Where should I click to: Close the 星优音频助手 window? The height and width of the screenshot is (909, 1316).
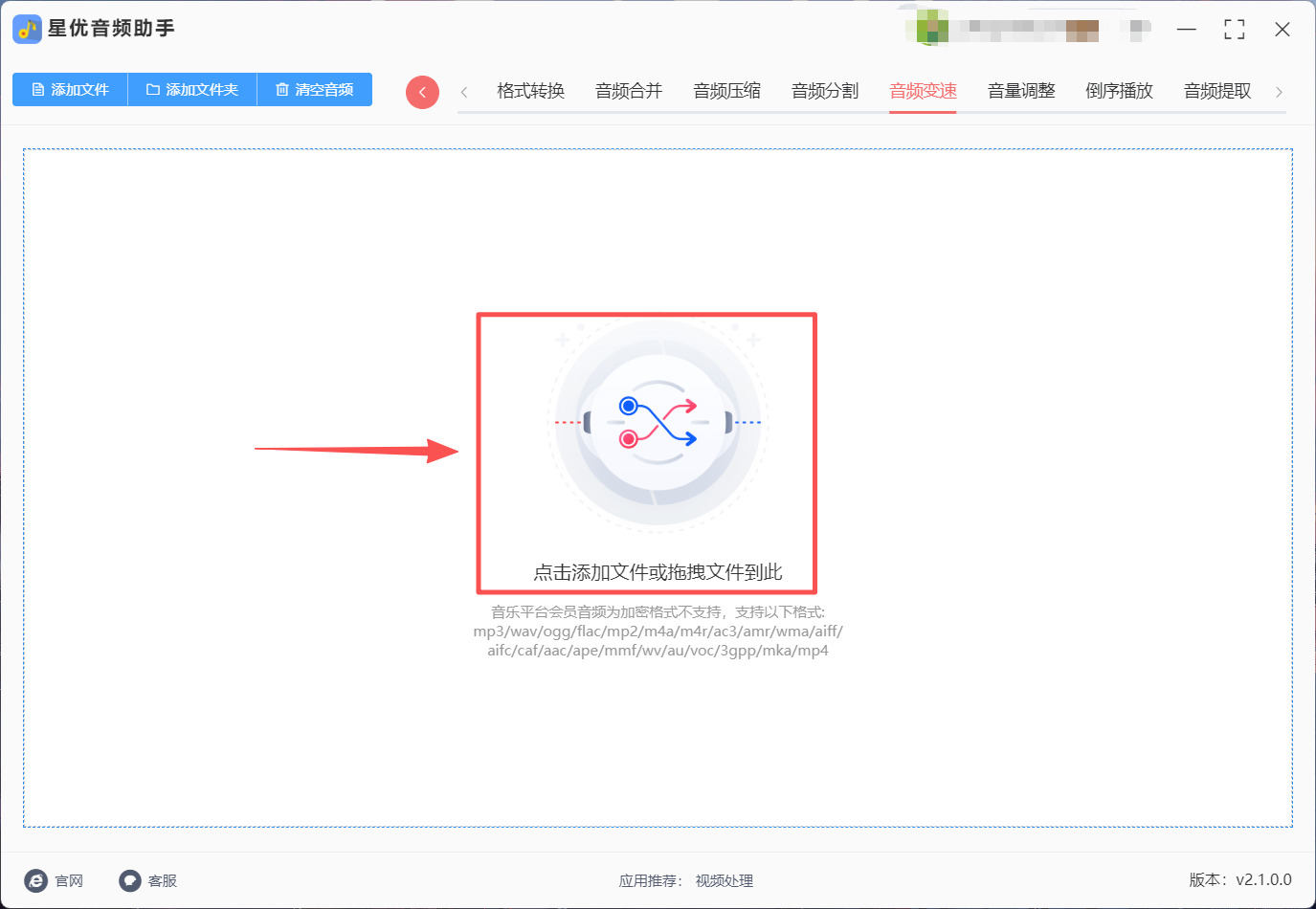[1283, 30]
